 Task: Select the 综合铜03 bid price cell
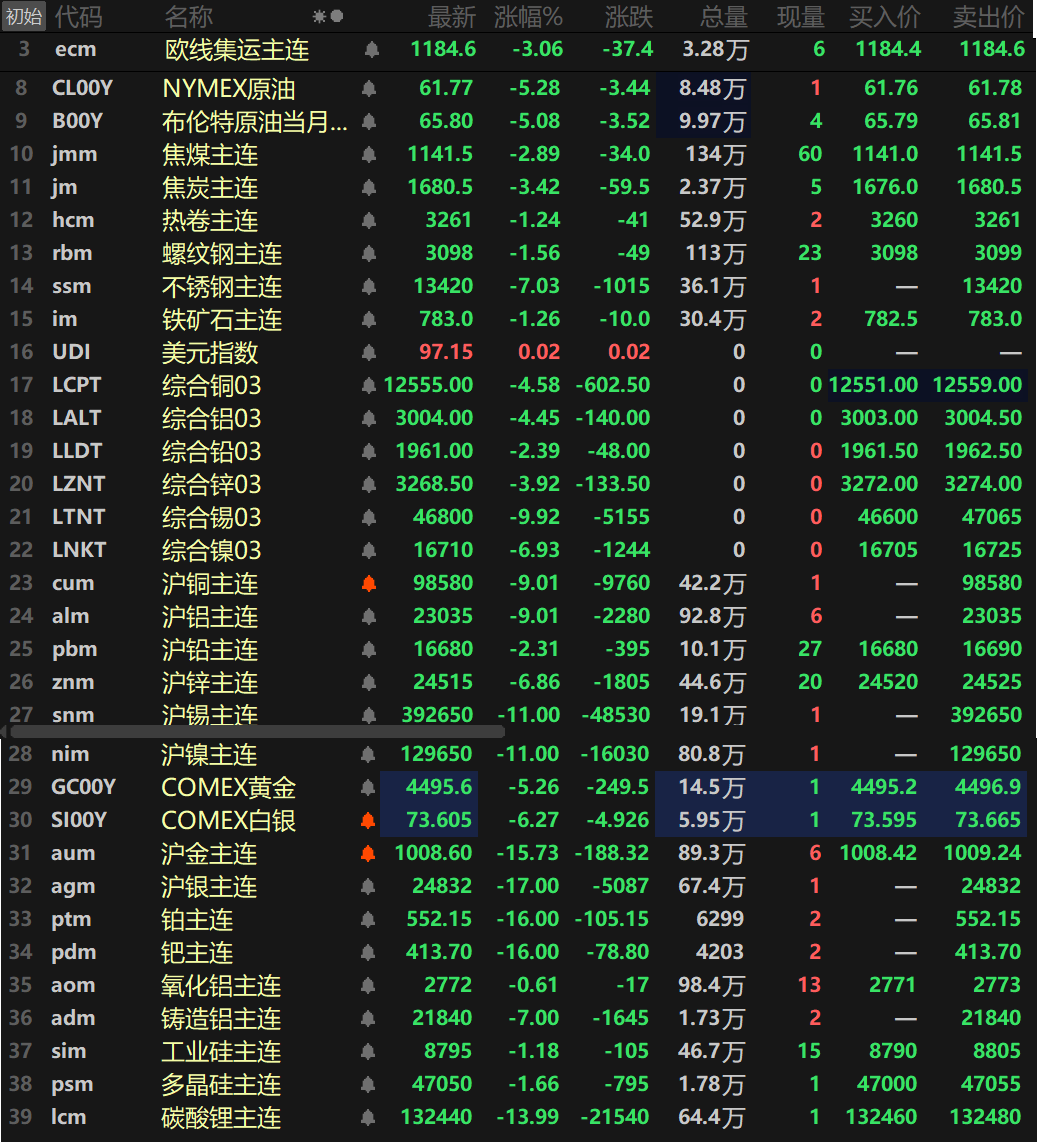tap(874, 385)
